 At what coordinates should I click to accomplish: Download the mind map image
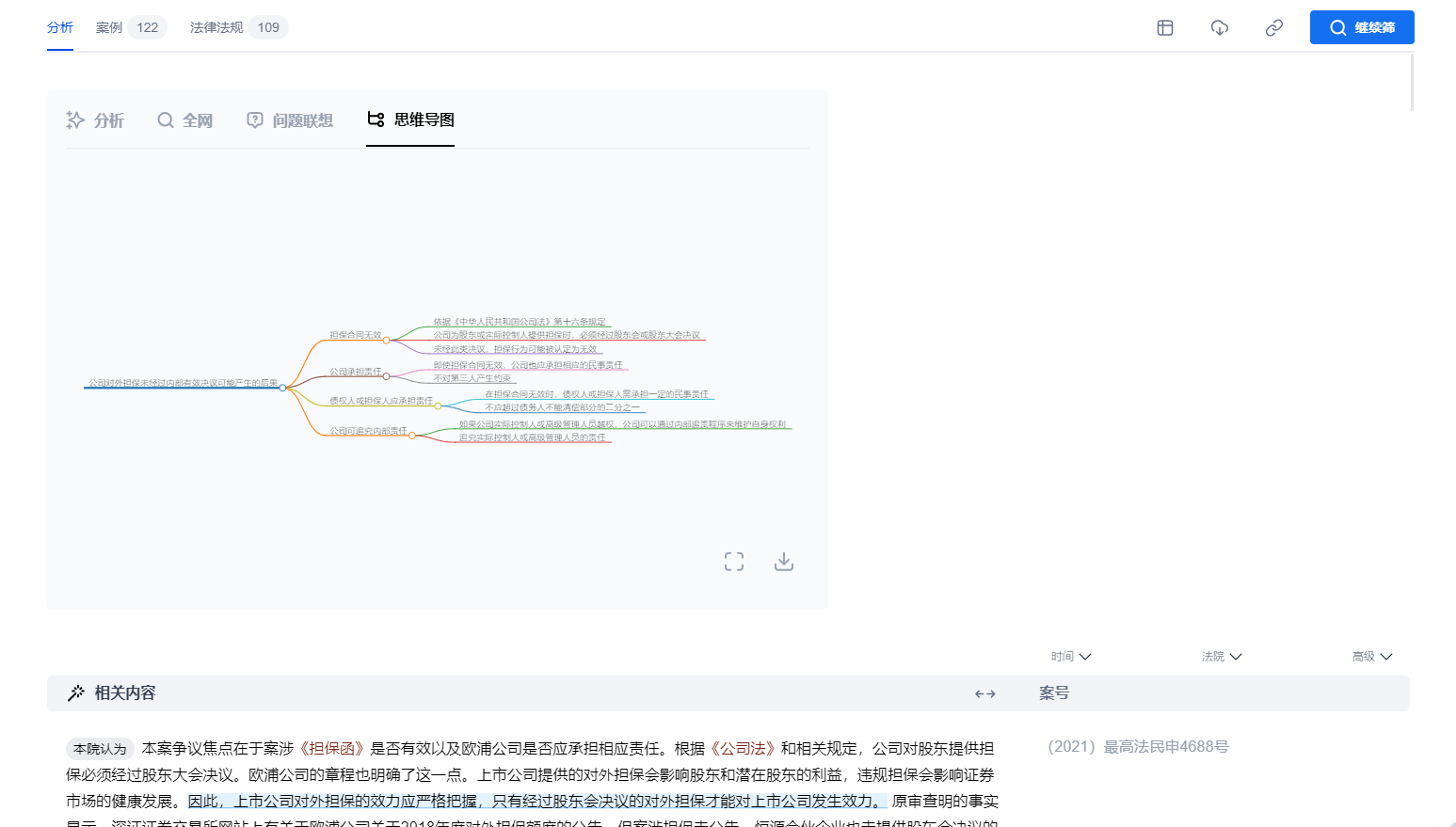(x=784, y=562)
